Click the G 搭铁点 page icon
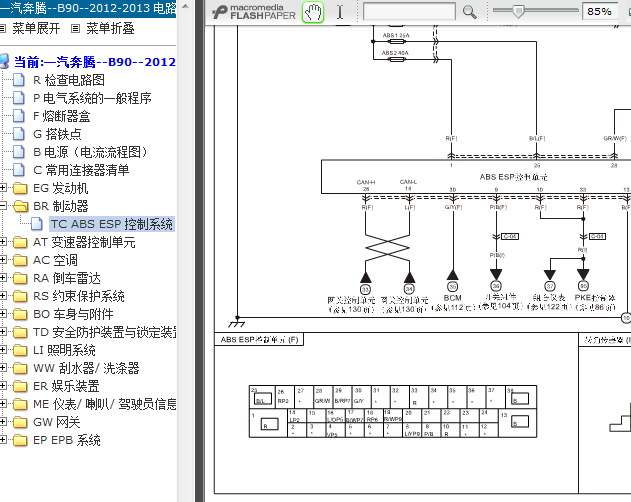 point(19,134)
